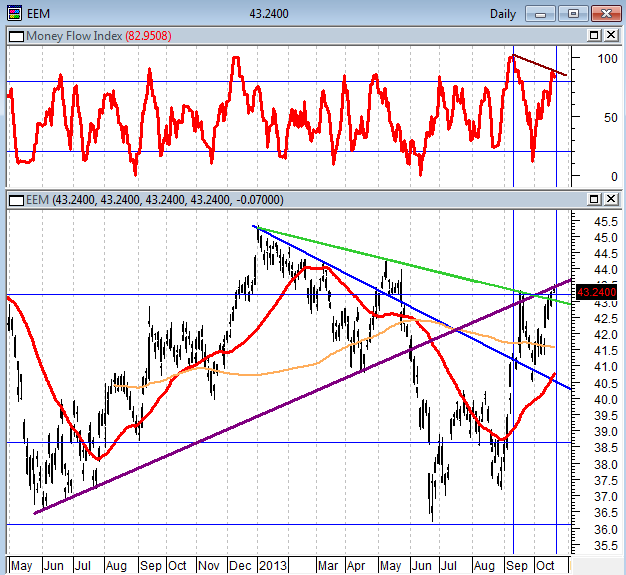Click the Mar label on time axis
Image resolution: width=626 pixels, height=575 pixels.
click(328, 565)
